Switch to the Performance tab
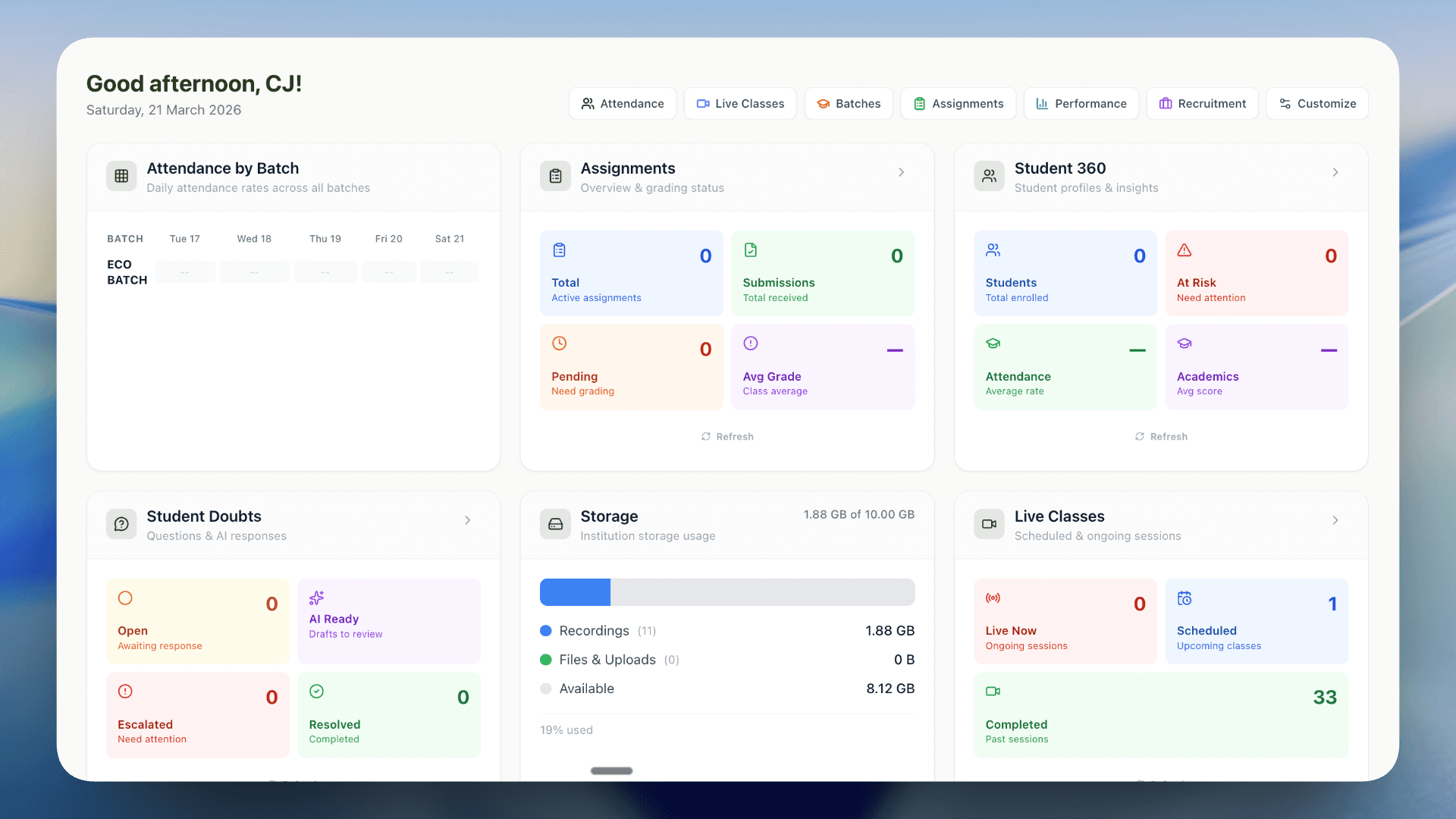The height and width of the screenshot is (819, 1456). (1081, 103)
